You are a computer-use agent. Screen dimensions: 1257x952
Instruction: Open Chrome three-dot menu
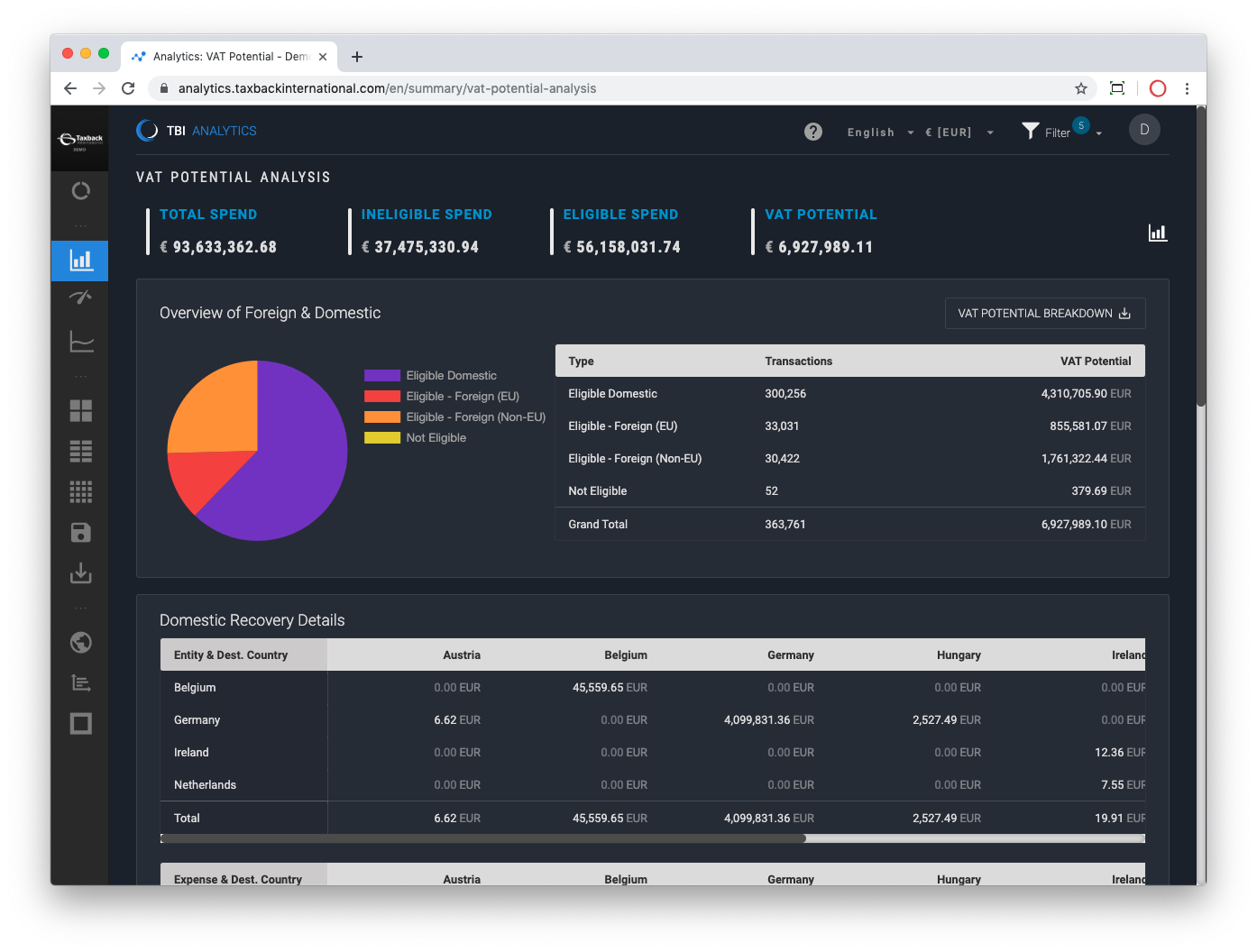(x=1187, y=88)
